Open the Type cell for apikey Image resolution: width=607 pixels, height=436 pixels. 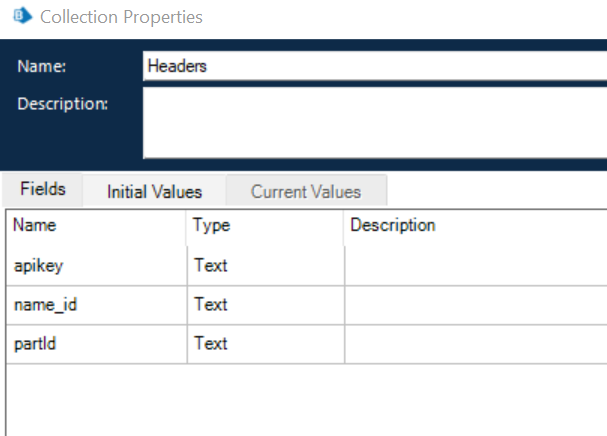265,266
